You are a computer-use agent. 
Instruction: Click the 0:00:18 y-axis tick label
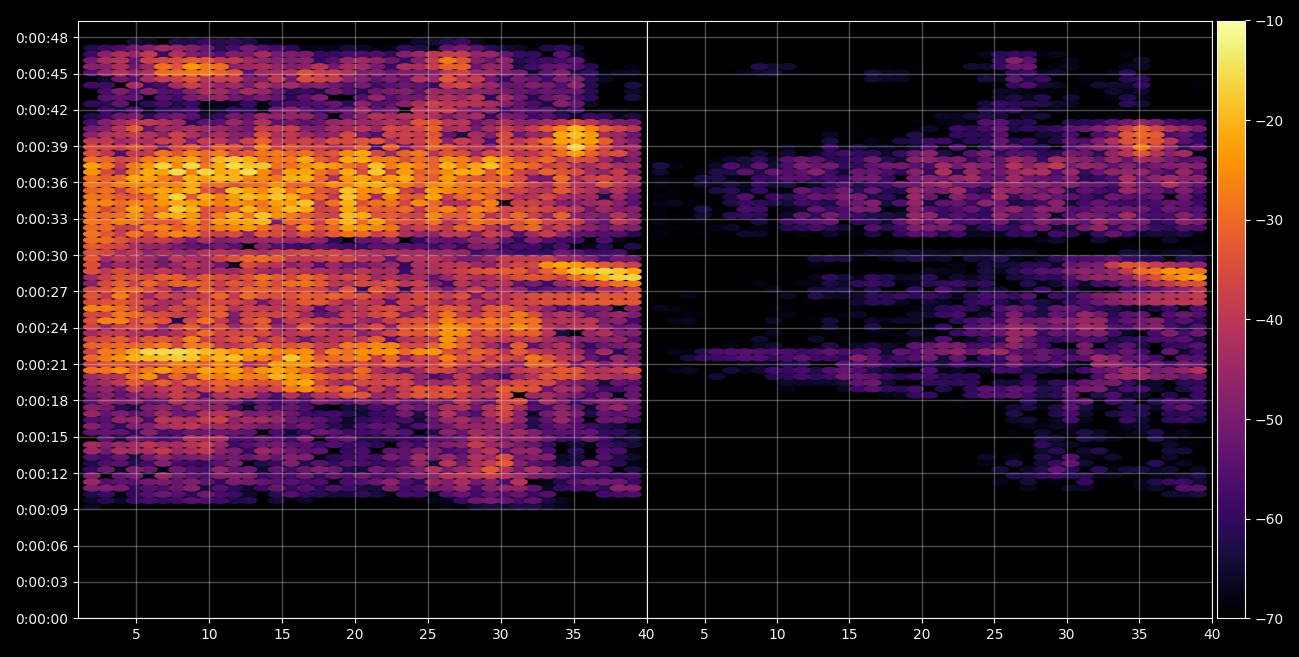[x=42, y=400]
